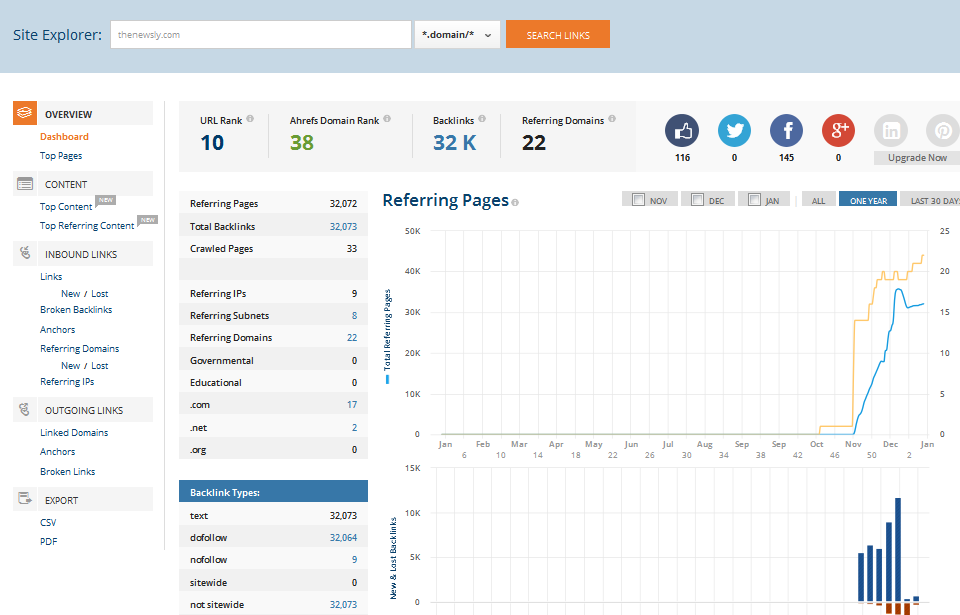
Task: Click the site URL input field
Action: click(x=261, y=34)
